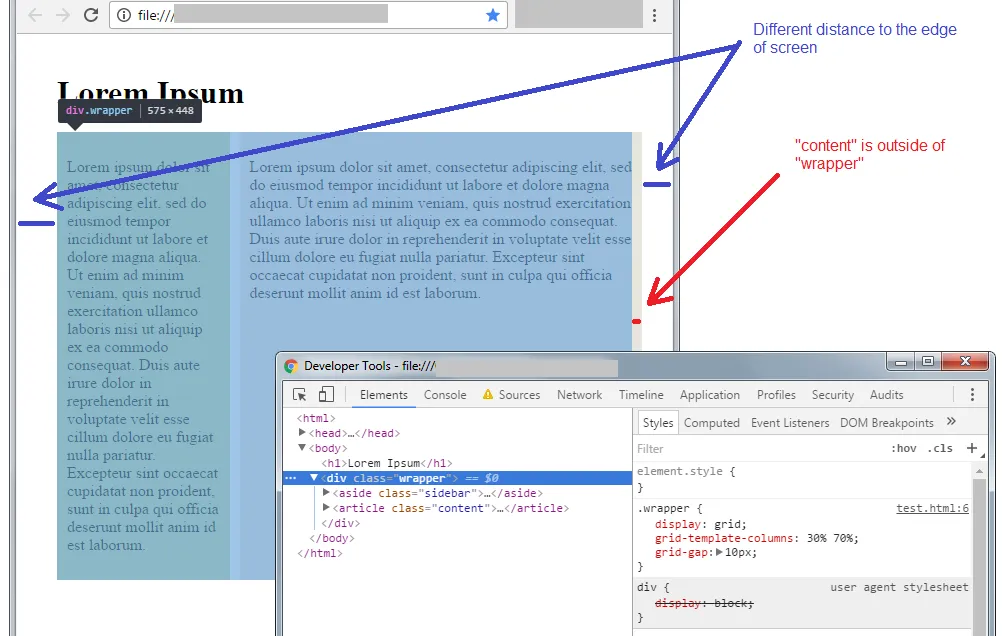Viewport: 1002px width, 636px height.
Task: Toggle the :hov element state panel
Action: 904,449
